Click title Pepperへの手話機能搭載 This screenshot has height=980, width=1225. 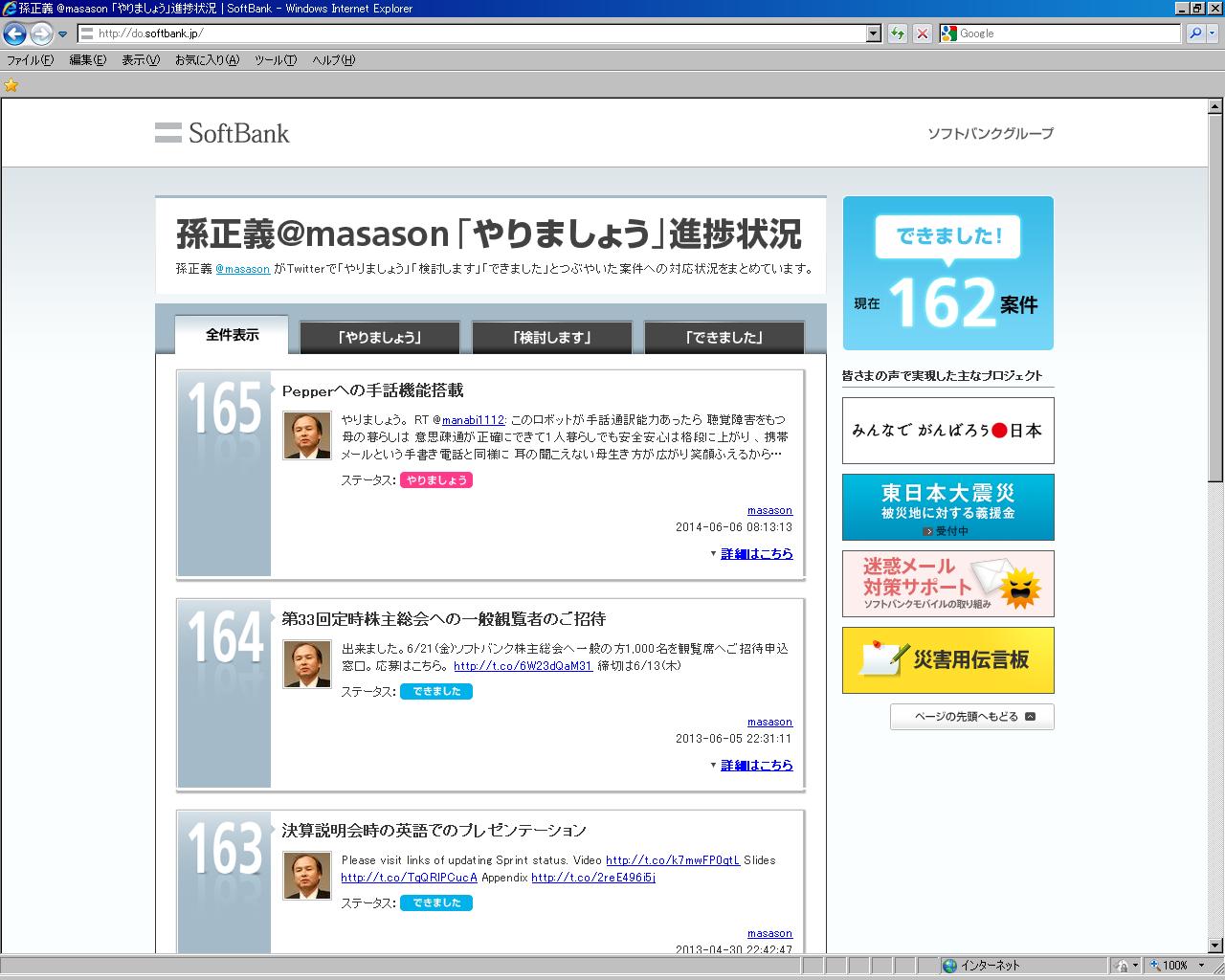tap(372, 390)
